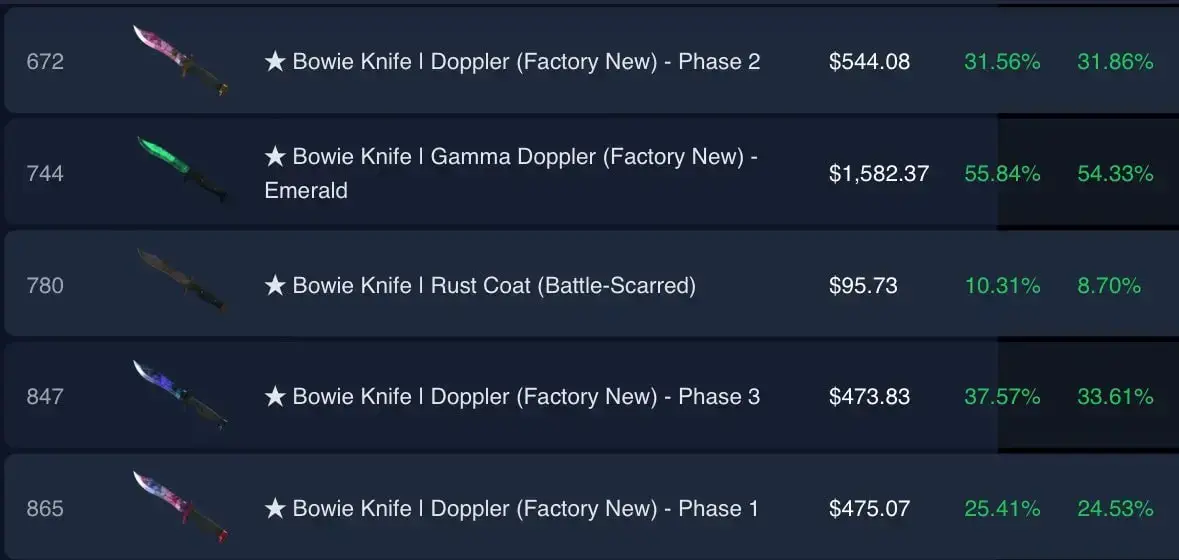Open Bowie Knife Doppler Phase 1 listing
1179x560 pixels.
click(x=512, y=509)
